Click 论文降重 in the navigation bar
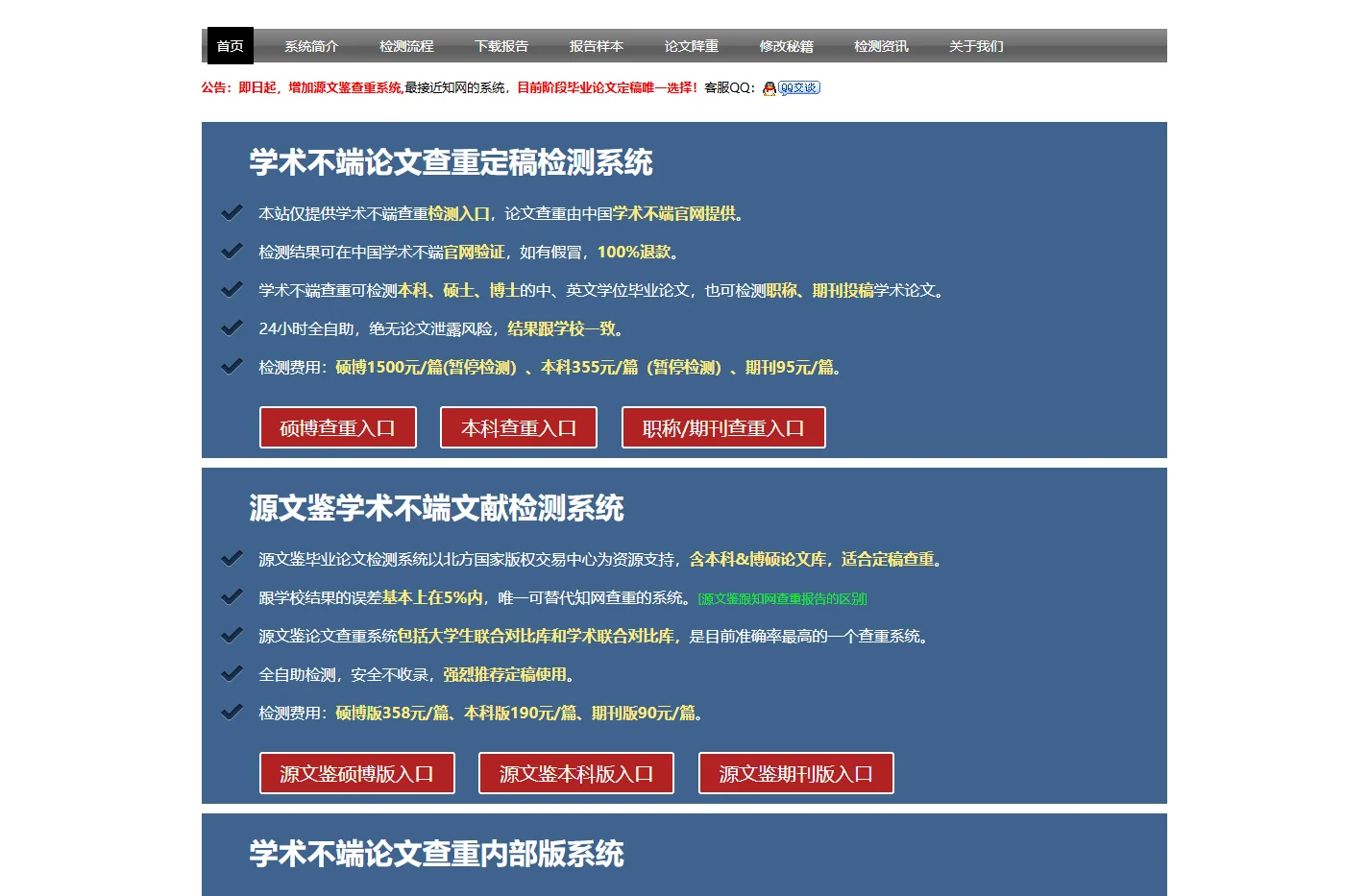1368x896 pixels. [x=692, y=46]
